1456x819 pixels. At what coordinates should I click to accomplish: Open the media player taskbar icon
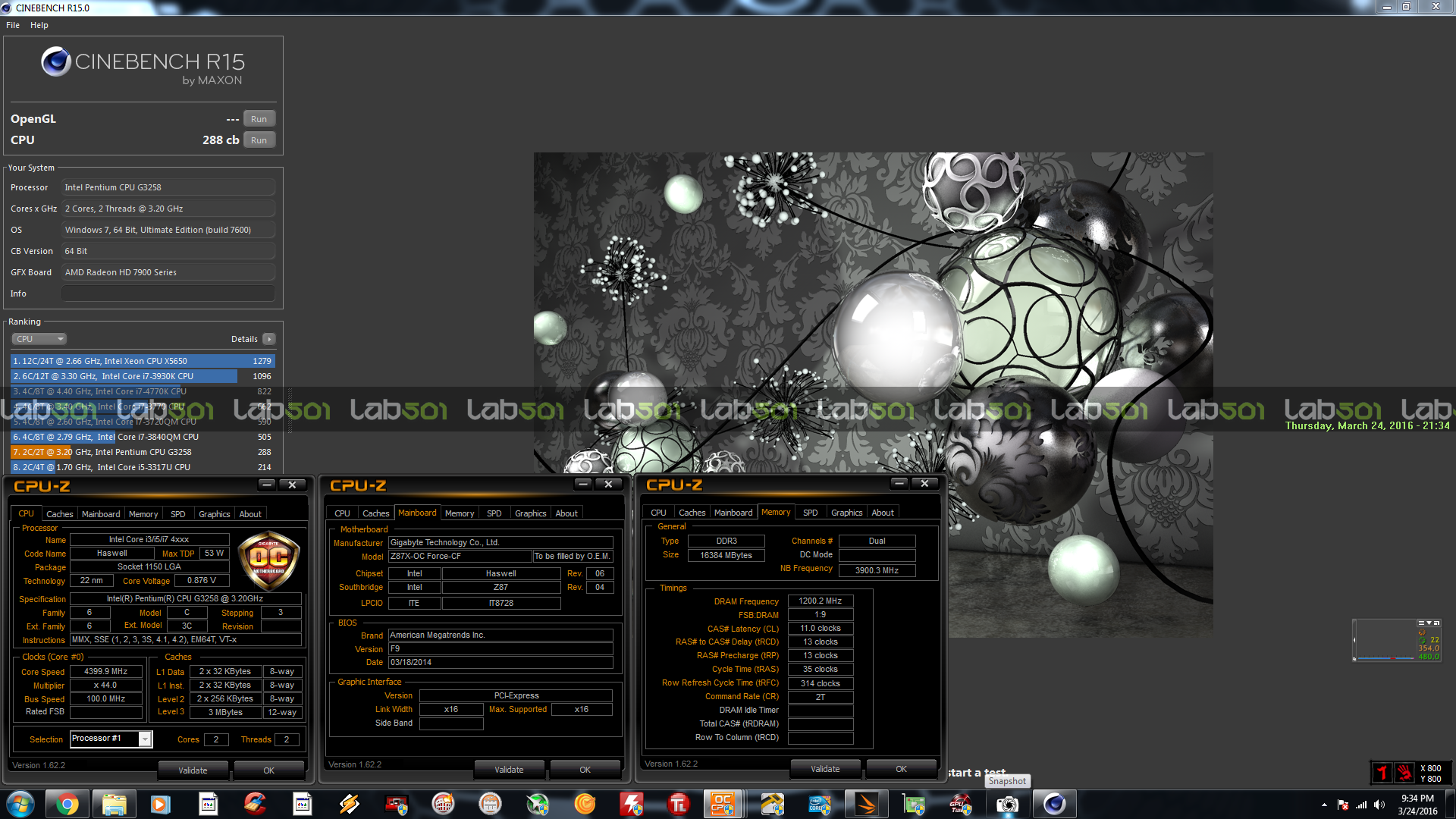click(161, 804)
